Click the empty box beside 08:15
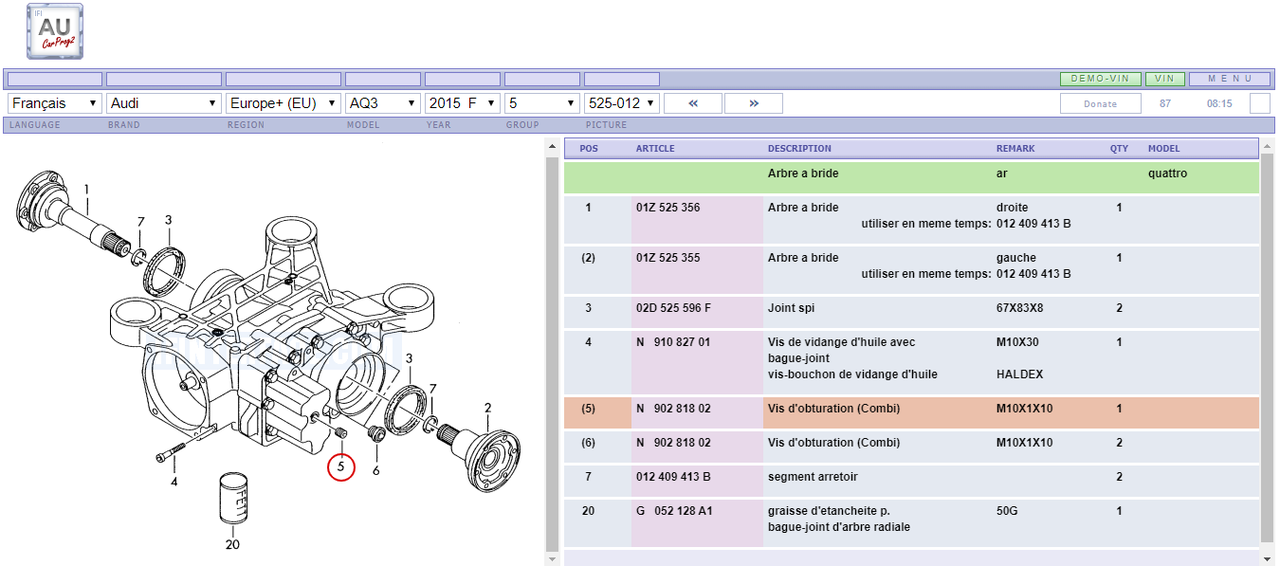Screen dimensions: 1280x566 1260,103
